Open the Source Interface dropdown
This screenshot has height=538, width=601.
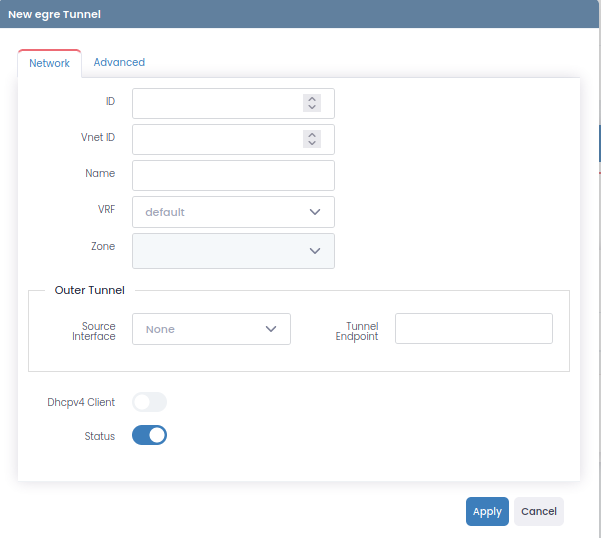pyautogui.click(x=211, y=329)
